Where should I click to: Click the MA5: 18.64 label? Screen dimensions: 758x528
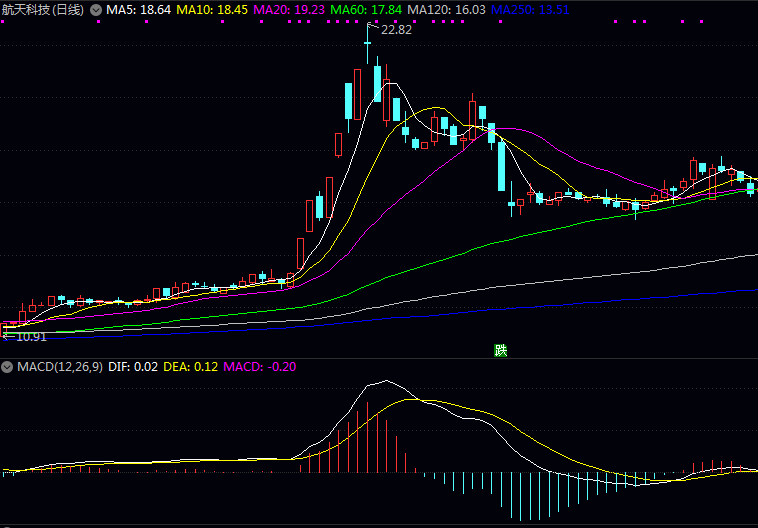[x=138, y=10]
